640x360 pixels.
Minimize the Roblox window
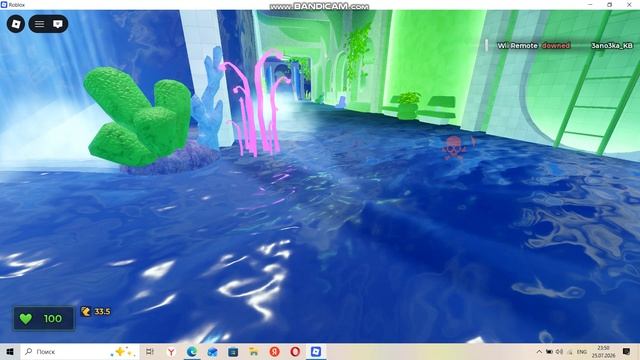(x=590, y=4)
